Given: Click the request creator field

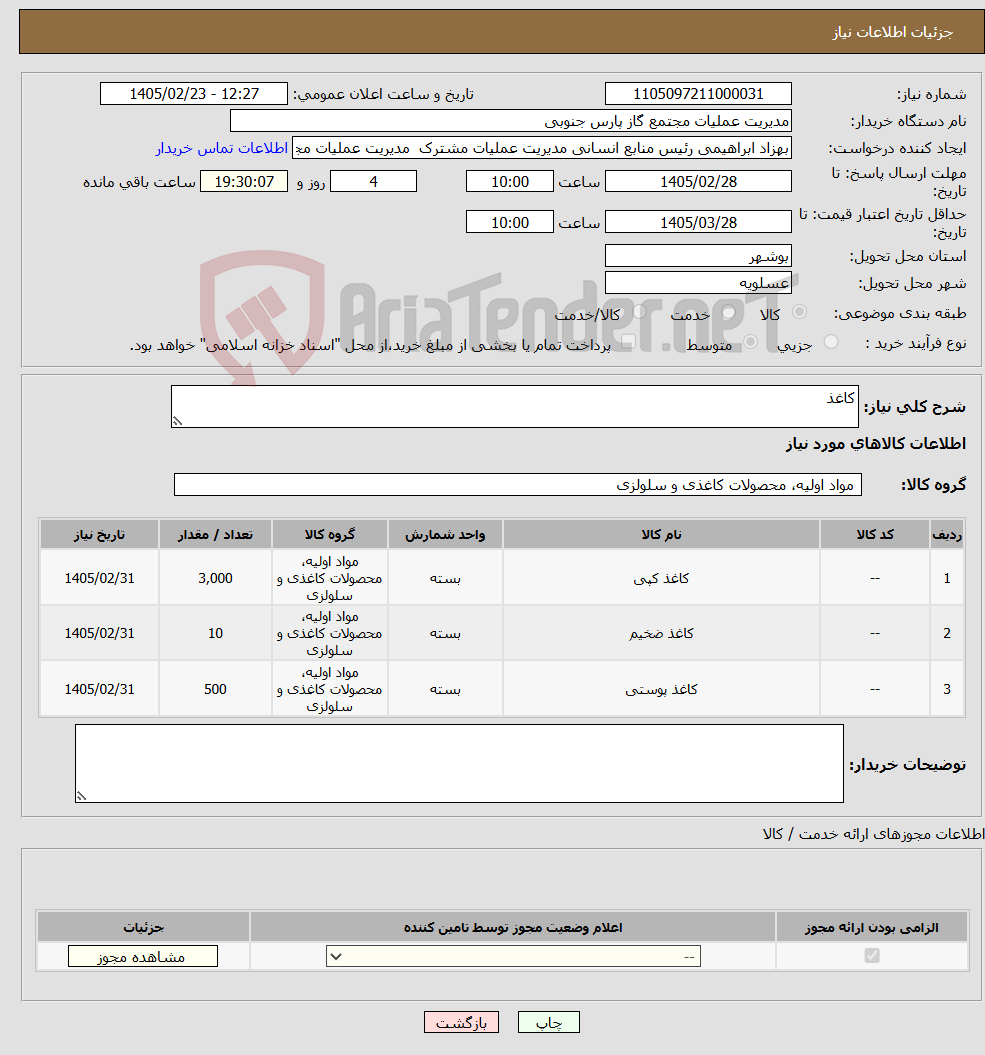Looking at the screenshot, I should pos(542,148).
